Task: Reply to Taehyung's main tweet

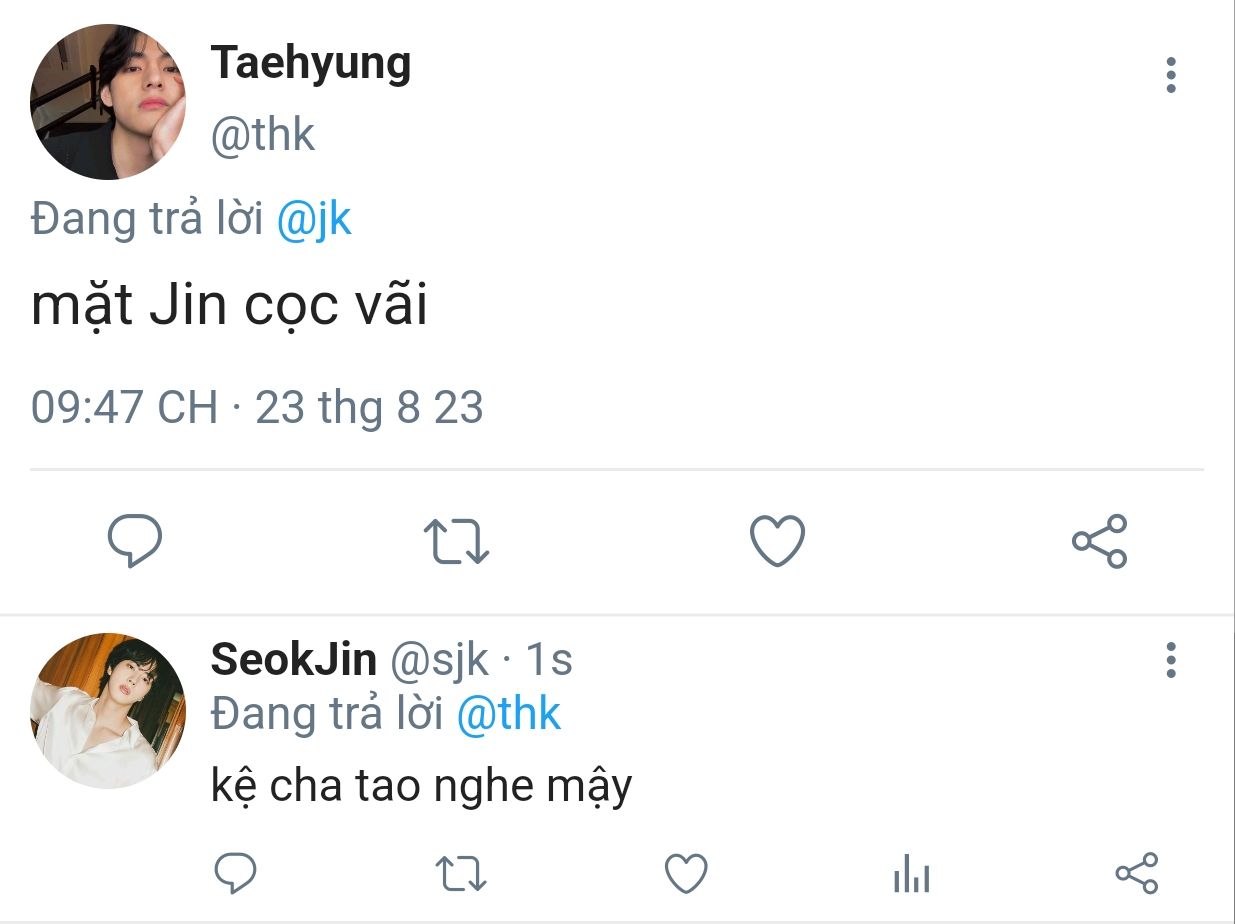Action: pyautogui.click(x=135, y=541)
